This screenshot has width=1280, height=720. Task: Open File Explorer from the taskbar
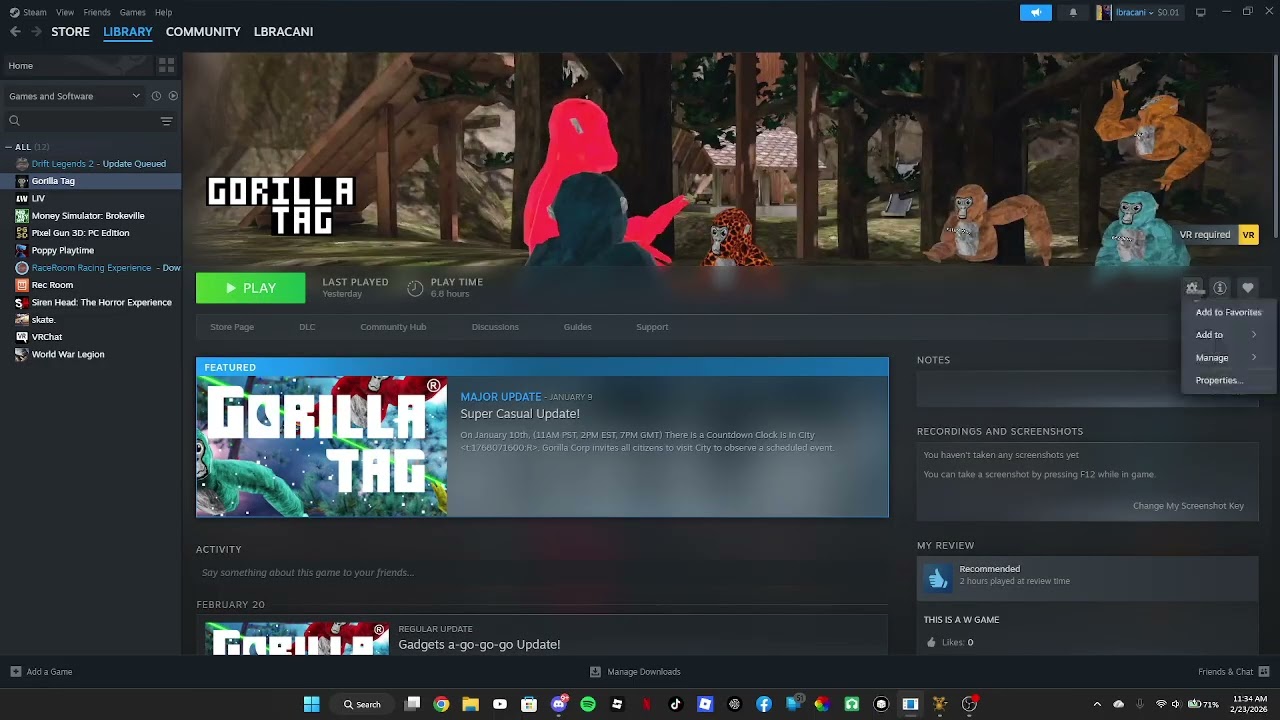[470, 704]
